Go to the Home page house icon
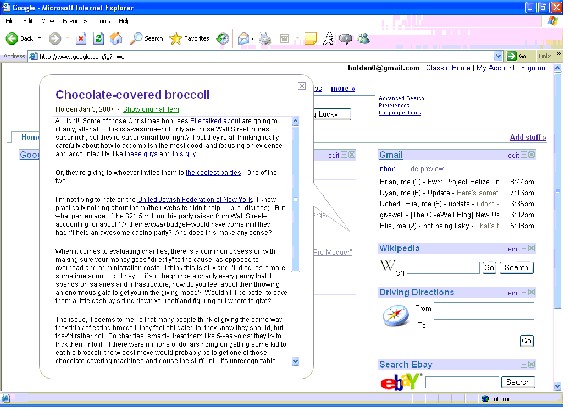Screen dimensions: 568x411 pos(116,38)
